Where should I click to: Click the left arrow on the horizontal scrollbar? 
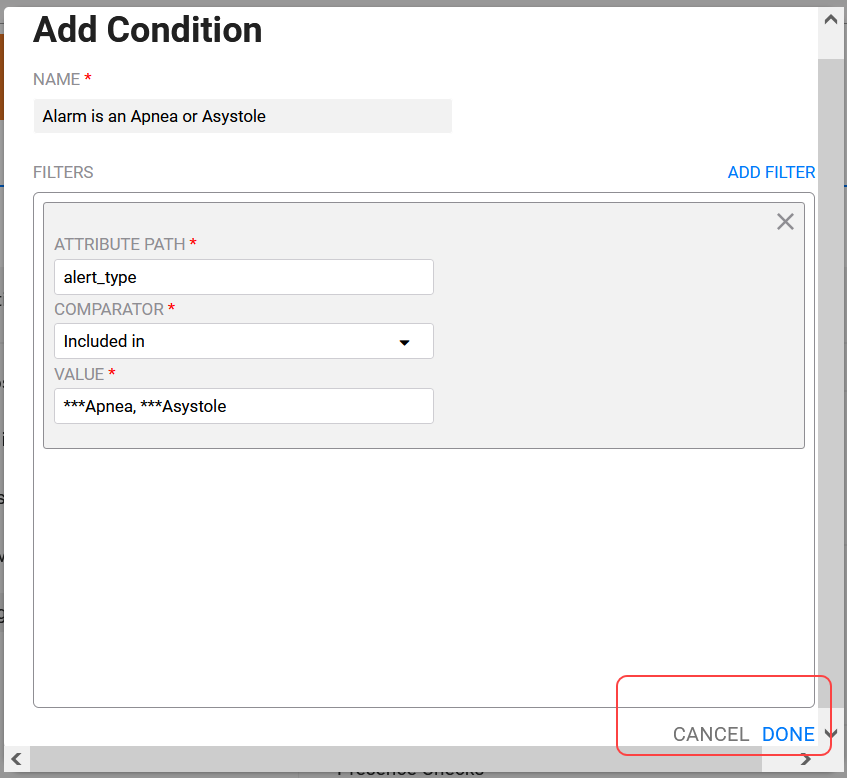pyautogui.click(x=16, y=761)
